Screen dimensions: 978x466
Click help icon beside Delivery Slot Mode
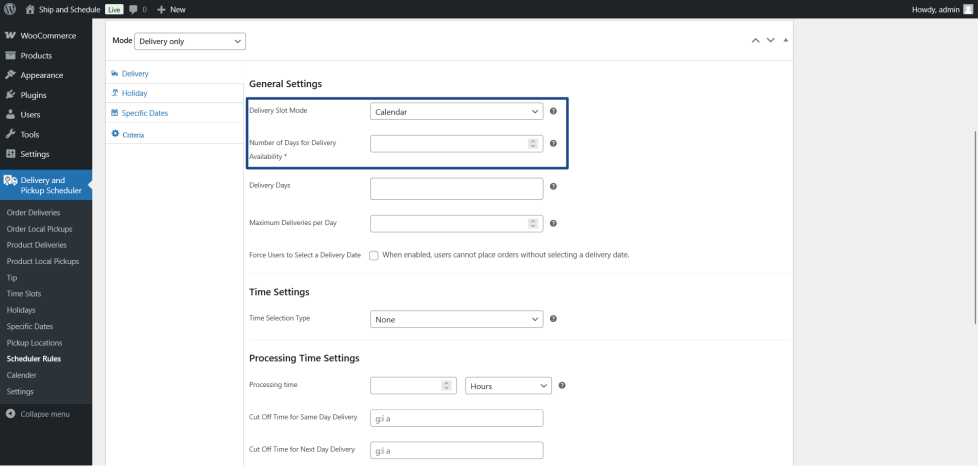(x=553, y=111)
